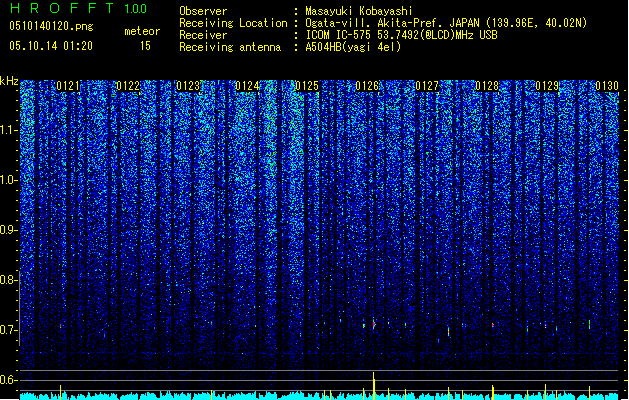Click the 0127 time marker
This screenshot has height=400, width=629.
[427, 86]
